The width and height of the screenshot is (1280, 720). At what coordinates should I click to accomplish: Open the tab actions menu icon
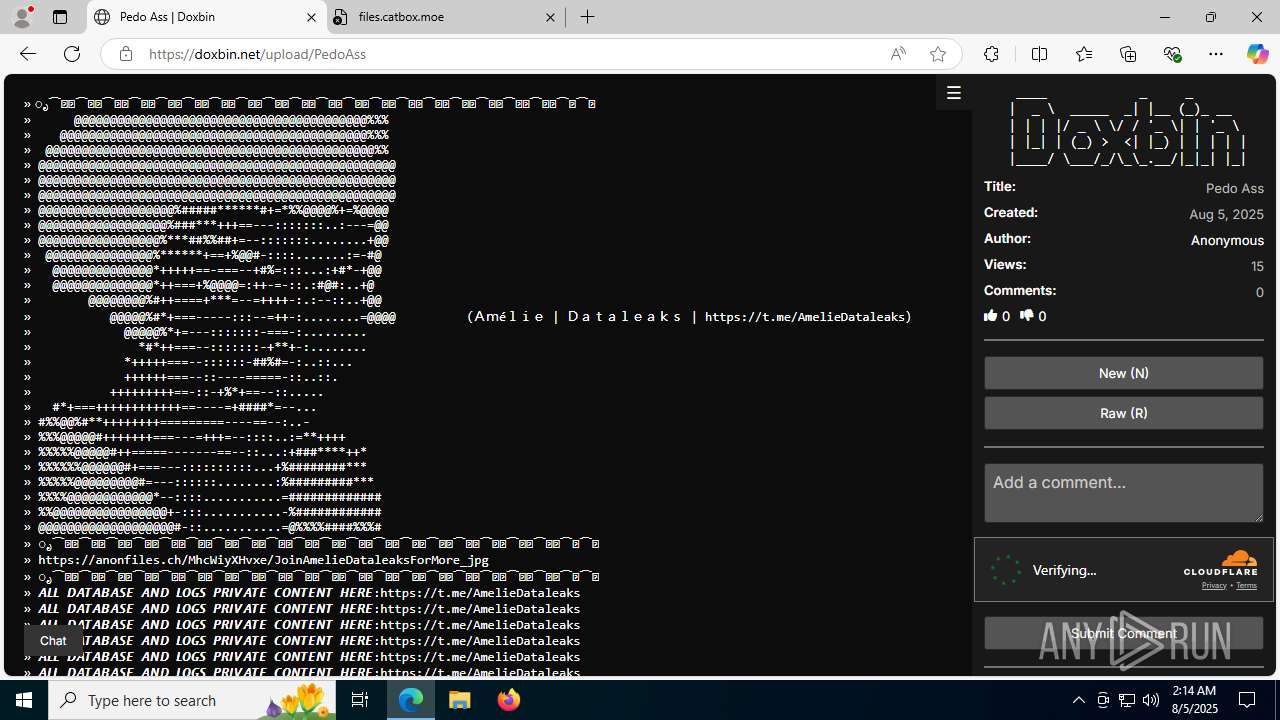click(60, 17)
